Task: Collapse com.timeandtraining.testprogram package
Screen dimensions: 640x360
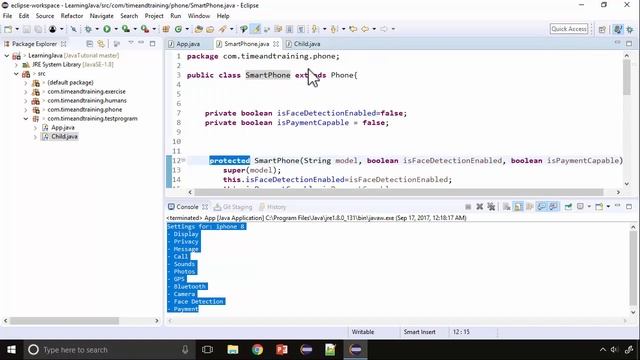Action: click(26, 119)
